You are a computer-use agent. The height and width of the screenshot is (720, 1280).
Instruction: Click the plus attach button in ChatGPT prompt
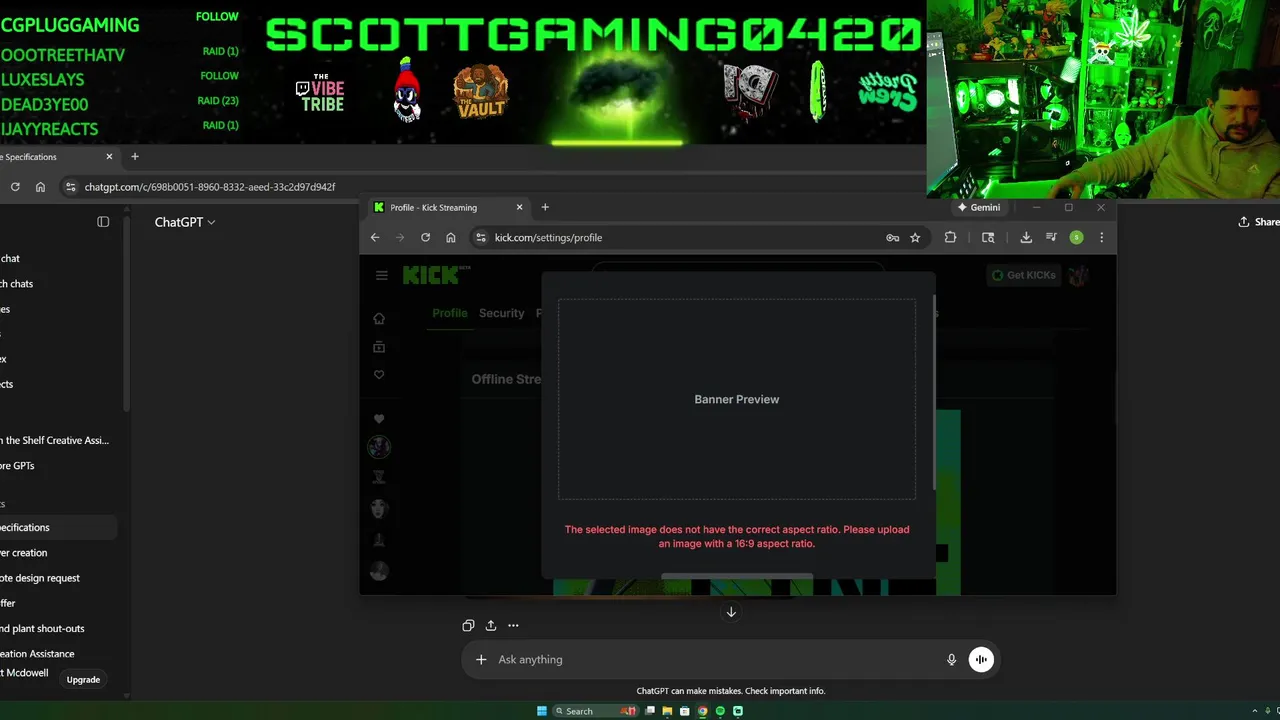pyautogui.click(x=481, y=659)
